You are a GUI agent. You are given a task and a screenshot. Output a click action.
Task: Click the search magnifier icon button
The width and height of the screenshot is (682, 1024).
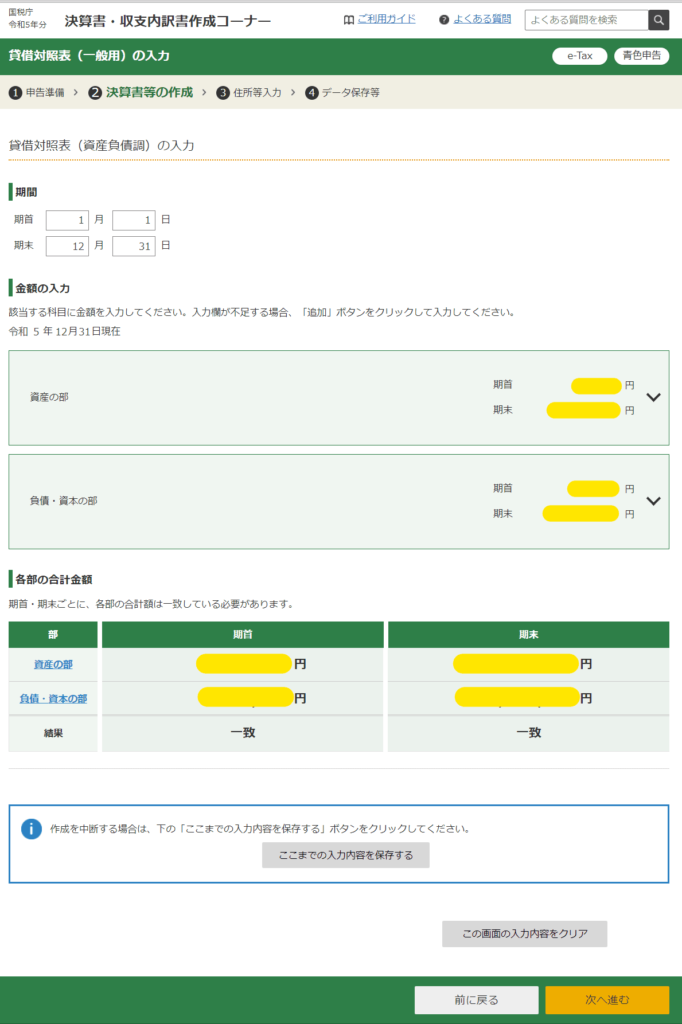pyautogui.click(x=658, y=20)
